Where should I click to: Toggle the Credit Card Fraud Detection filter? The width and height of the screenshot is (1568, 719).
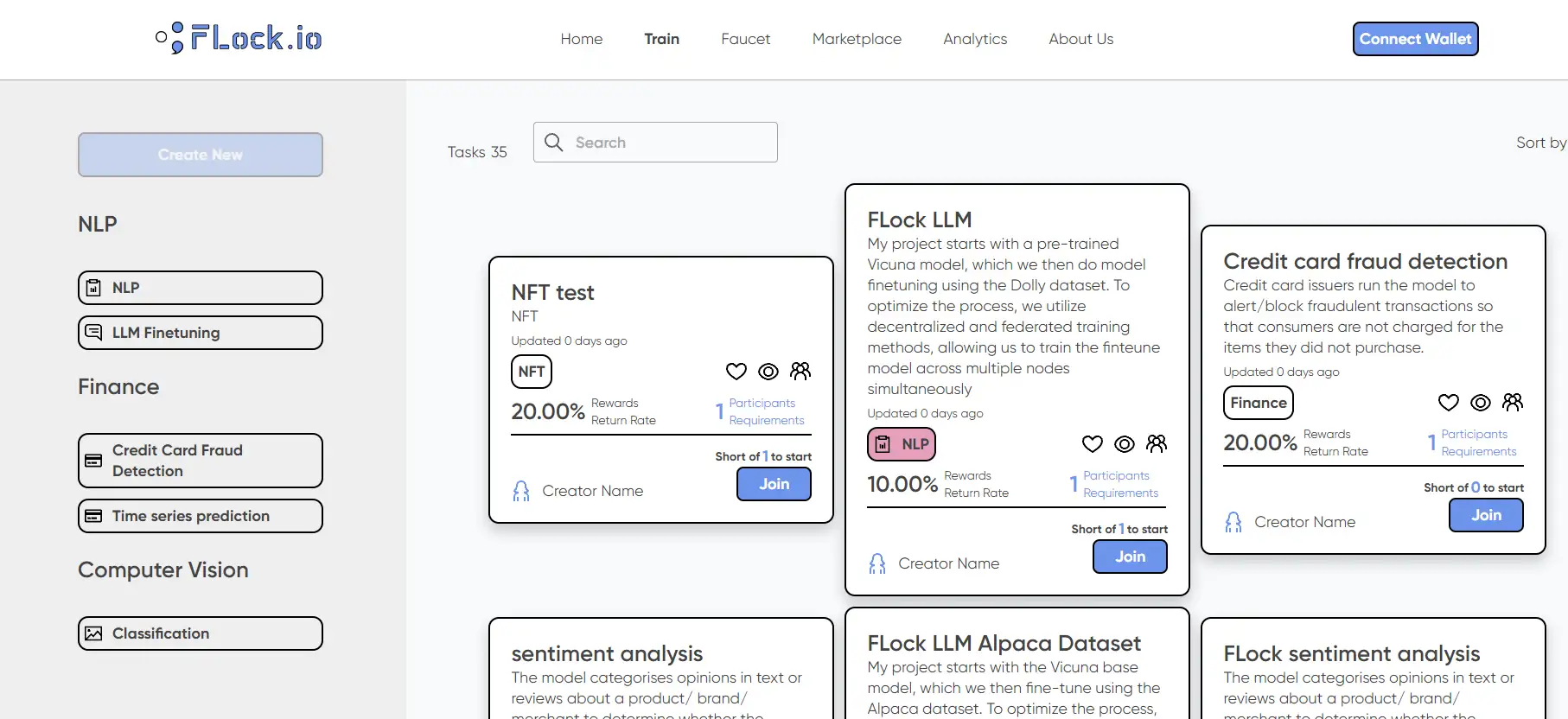[201, 461]
